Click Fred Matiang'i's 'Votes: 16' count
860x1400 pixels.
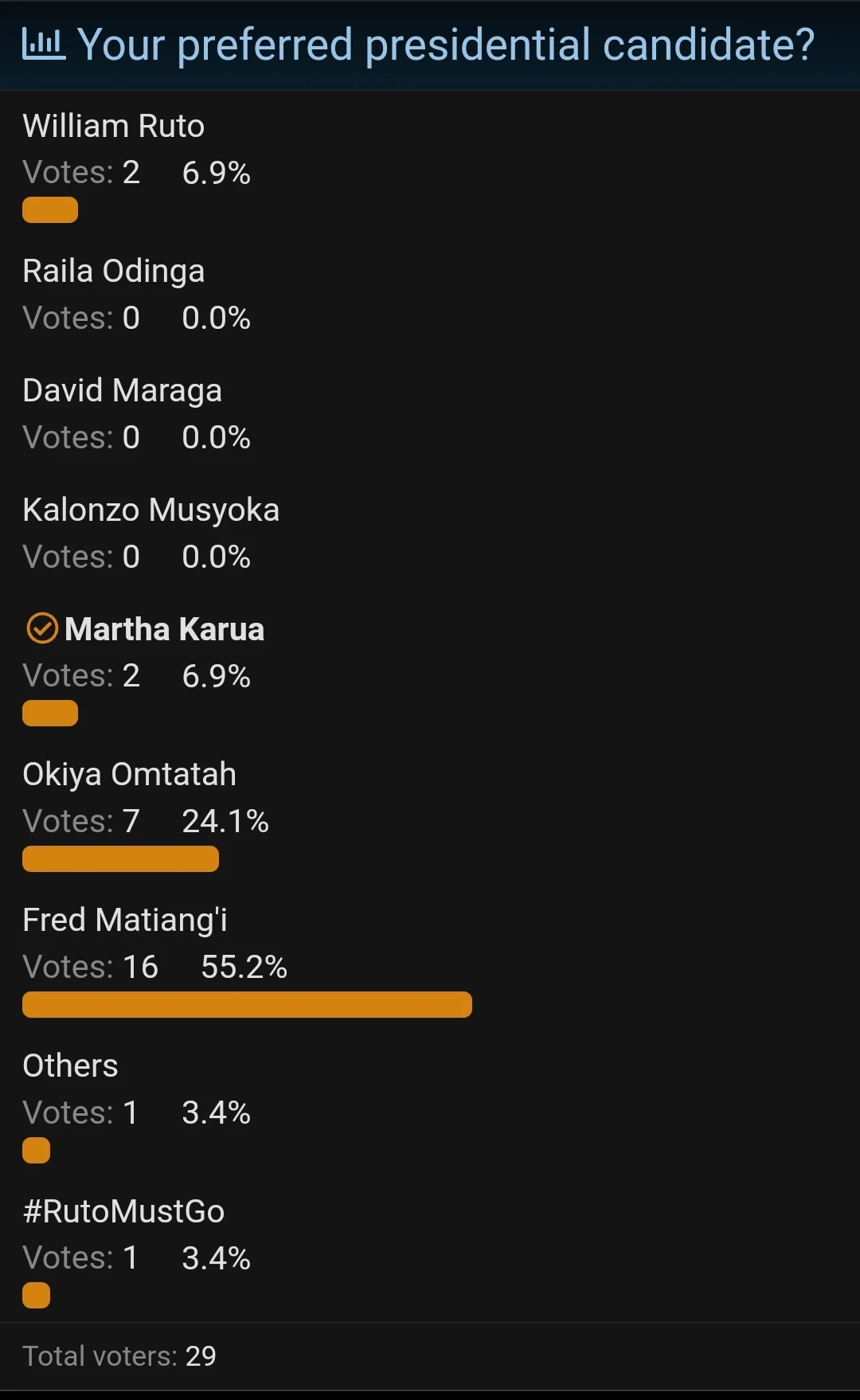pyautogui.click(x=91, y=967)
